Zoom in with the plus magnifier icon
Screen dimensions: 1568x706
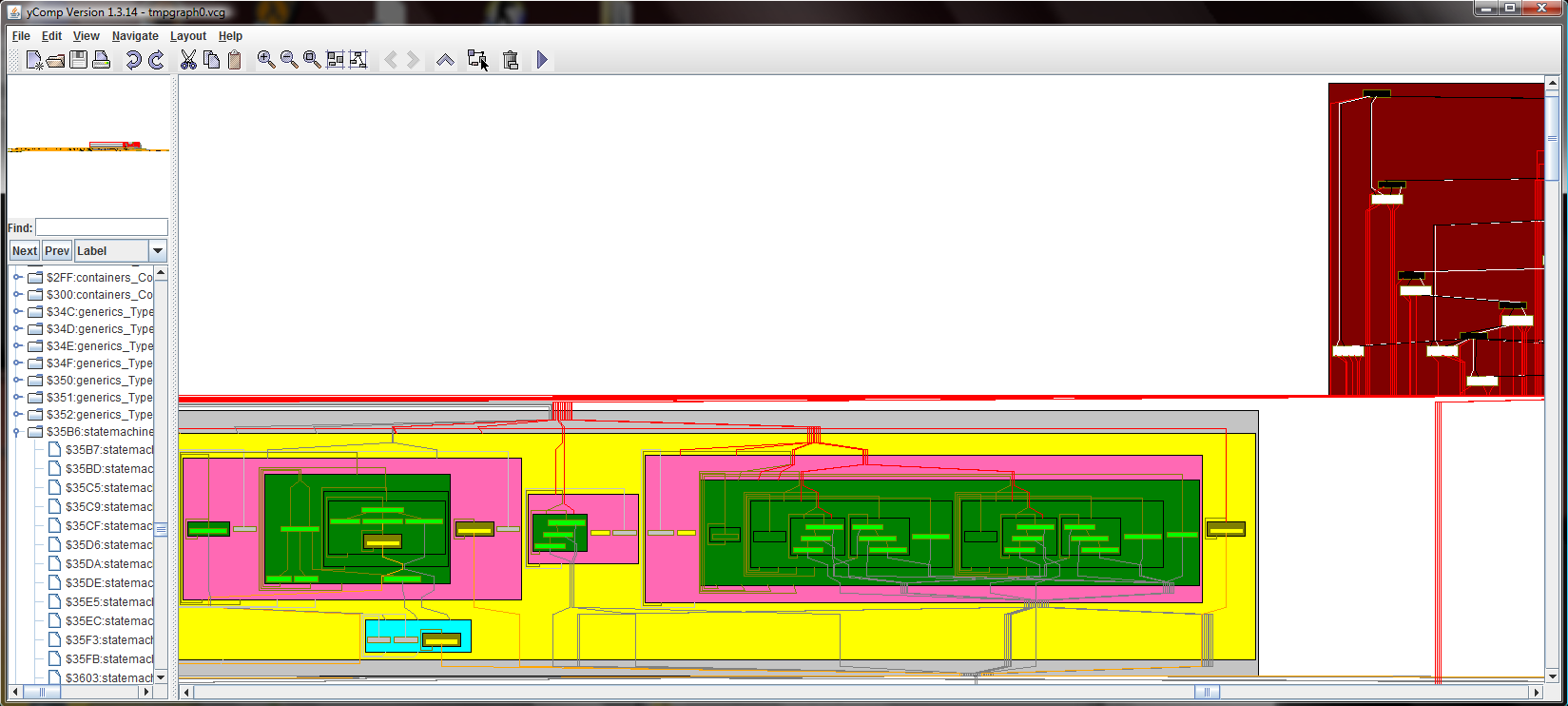(x=266, y=60)
